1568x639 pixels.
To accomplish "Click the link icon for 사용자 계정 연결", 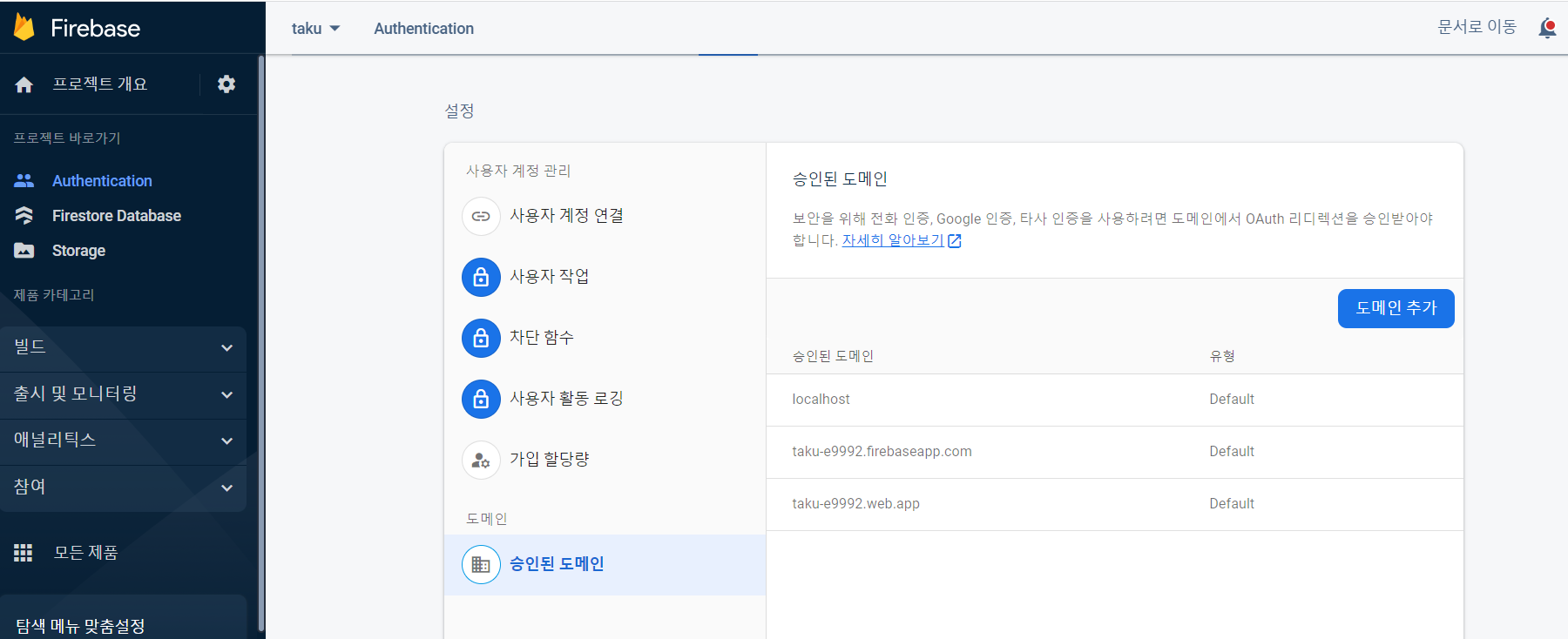I will coord(481,216).
